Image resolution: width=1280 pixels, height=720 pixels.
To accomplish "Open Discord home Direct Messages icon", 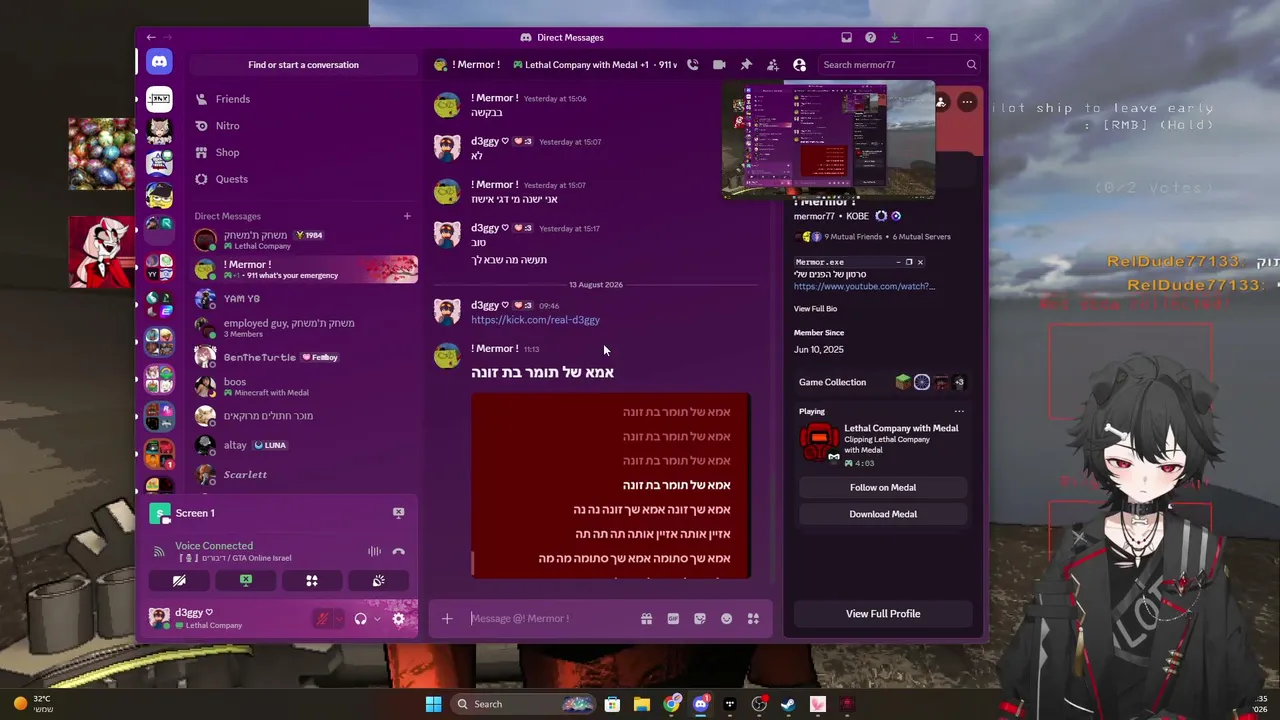I will click(158, 62).
